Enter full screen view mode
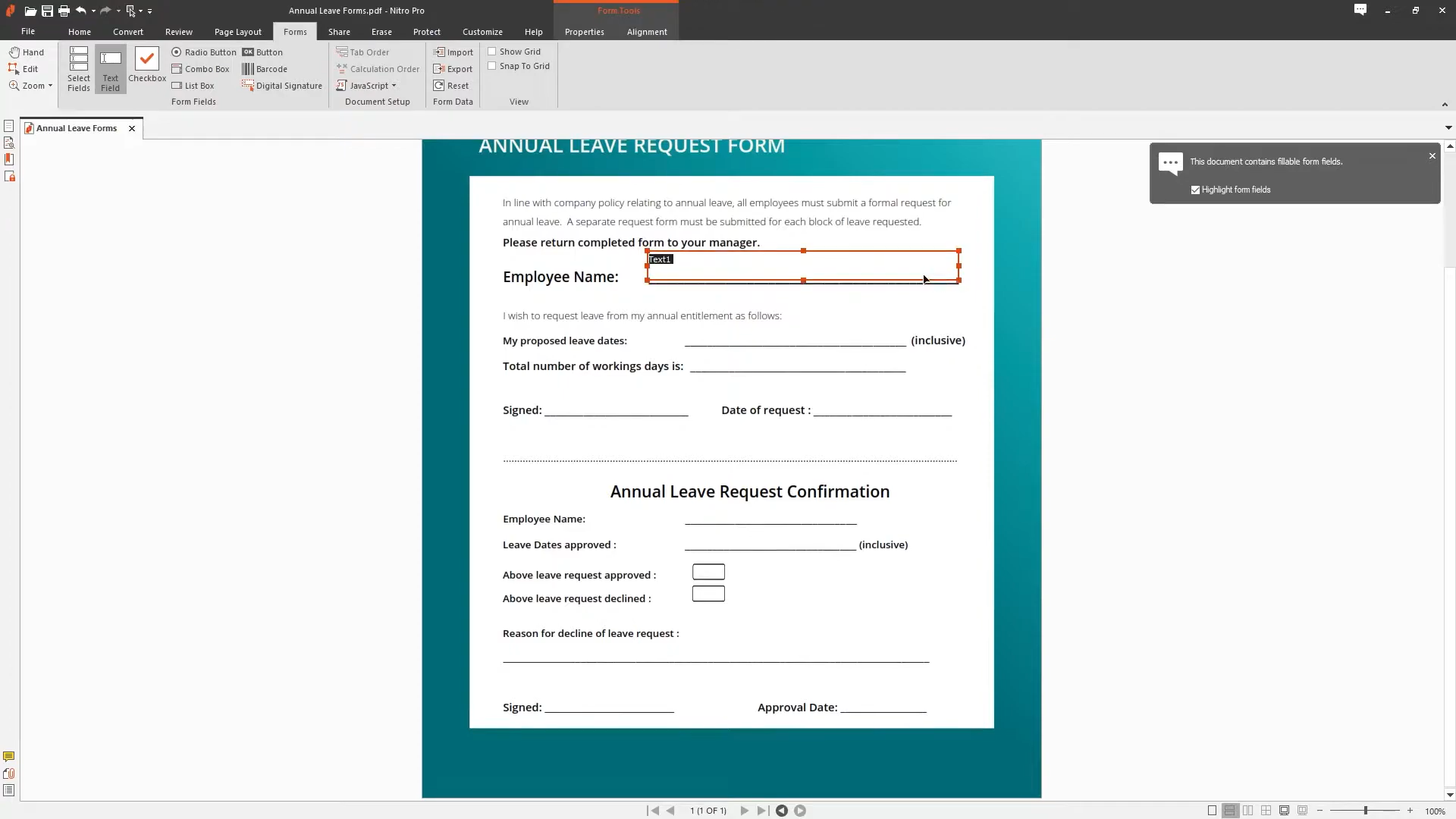Viewport: 1456px width, 819px height. (x=1285, y=811)
